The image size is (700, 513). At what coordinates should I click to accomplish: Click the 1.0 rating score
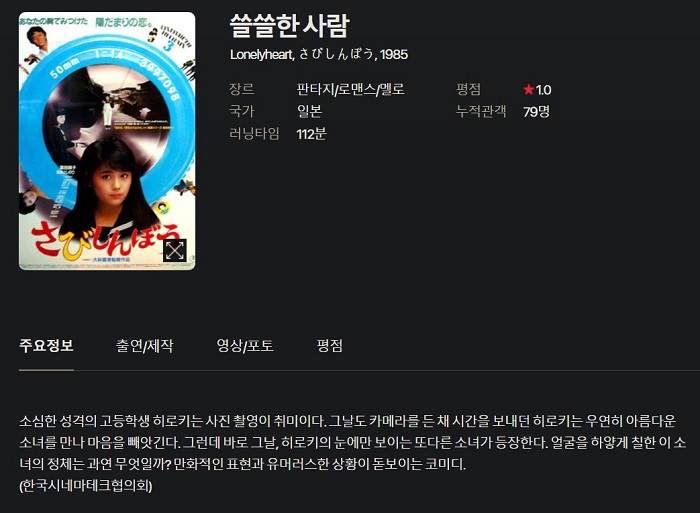[543, 90]
